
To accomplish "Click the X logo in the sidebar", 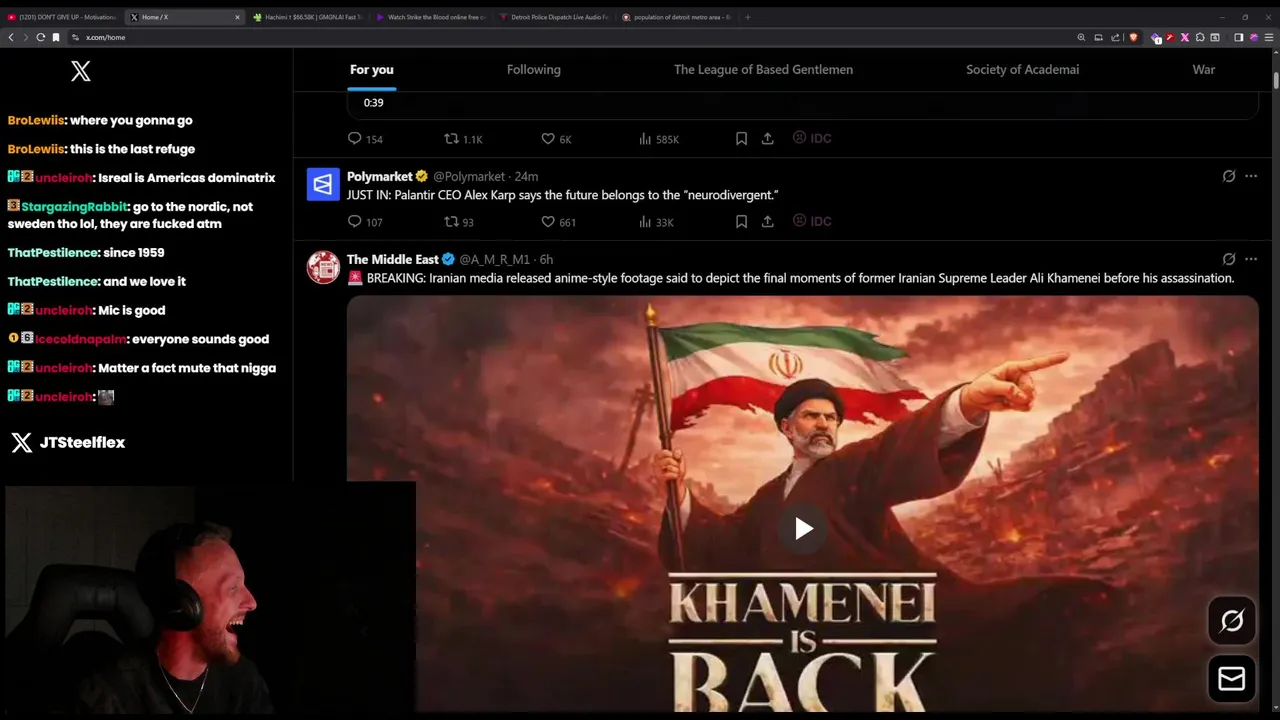I will pos(81,71).
